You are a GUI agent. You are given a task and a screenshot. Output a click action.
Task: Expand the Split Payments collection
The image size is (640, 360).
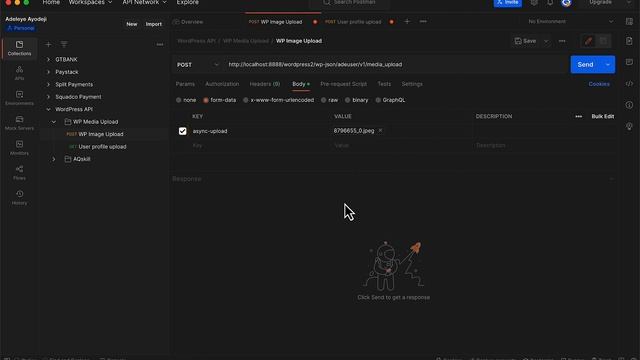tap(48, 84)
